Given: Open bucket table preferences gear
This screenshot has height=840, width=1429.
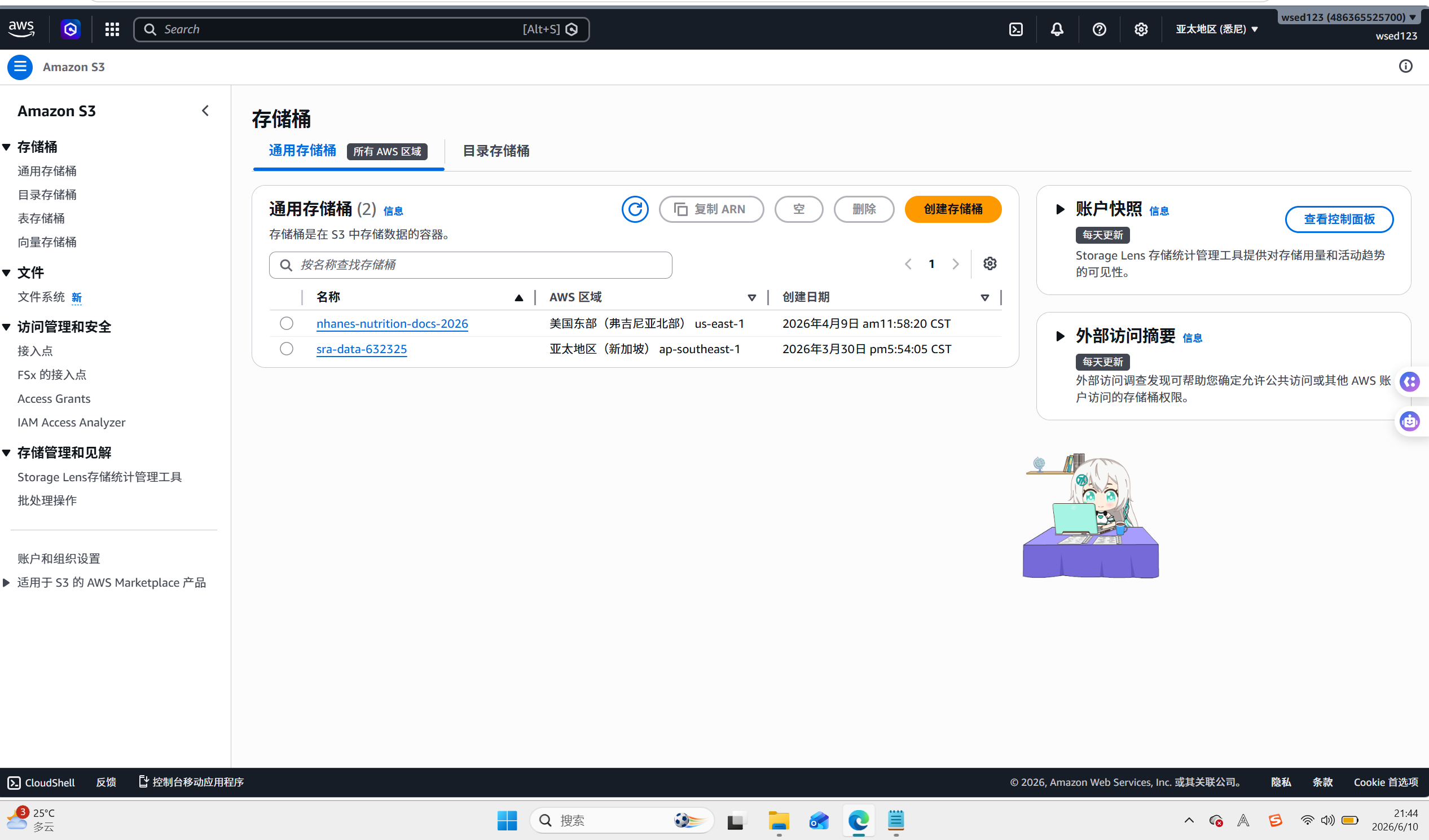Looking at the screenshot, I should click(x=990, y=263).
